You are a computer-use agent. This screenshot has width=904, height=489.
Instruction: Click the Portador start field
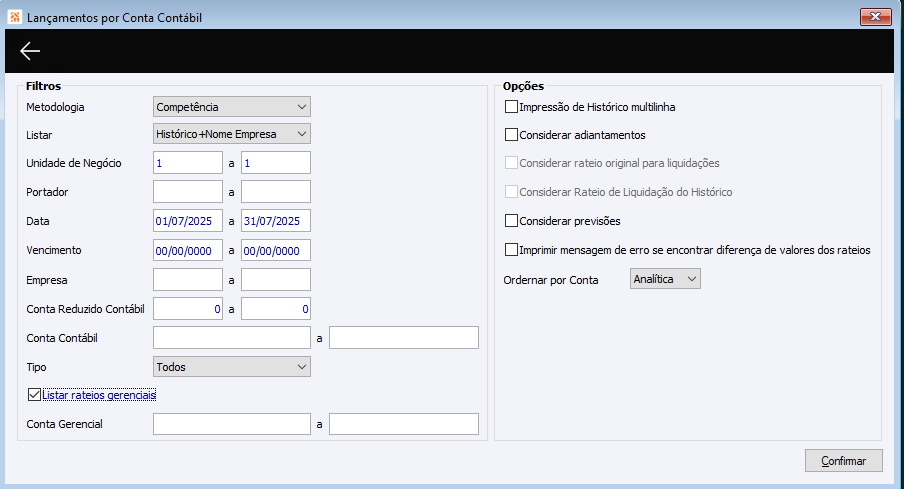pyautogui.click(x=188, y=191)
